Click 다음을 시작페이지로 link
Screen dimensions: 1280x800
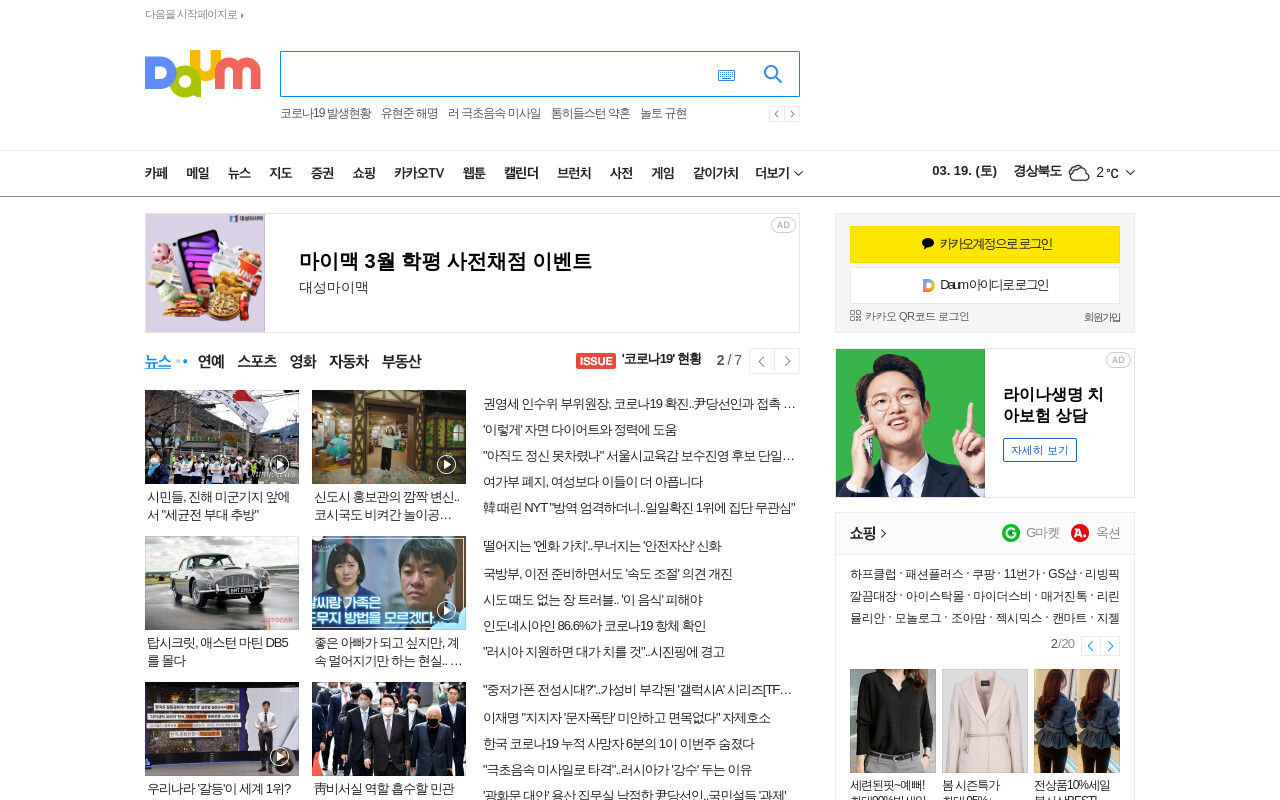(194, 15)
